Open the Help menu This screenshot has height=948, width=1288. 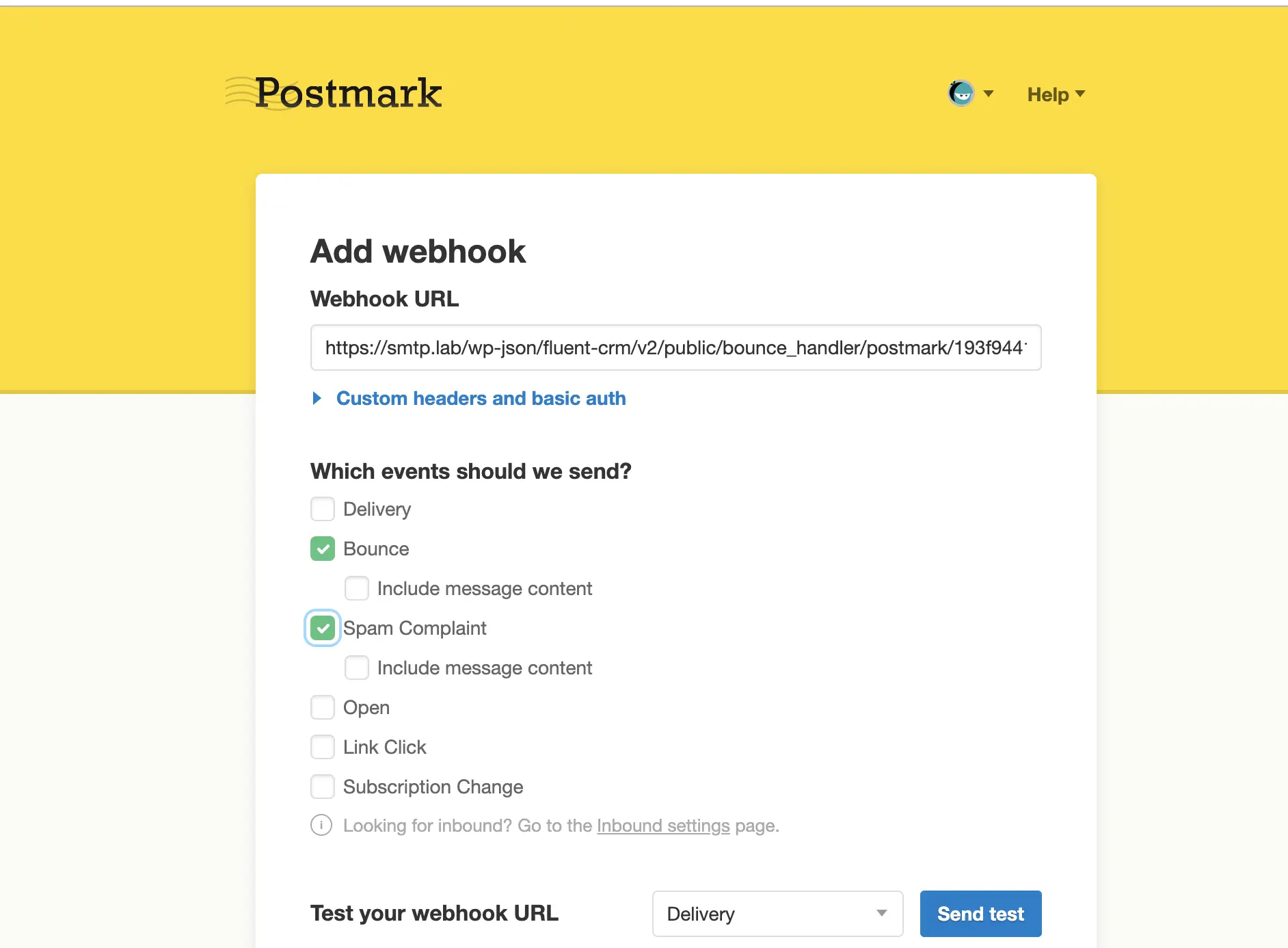pyautogui.click(x=1056, y=94)
